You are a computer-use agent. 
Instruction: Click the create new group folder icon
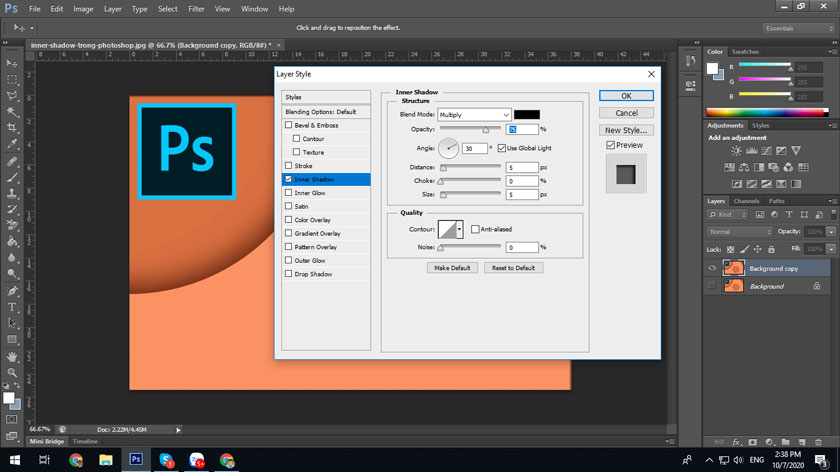click(785, 442)
